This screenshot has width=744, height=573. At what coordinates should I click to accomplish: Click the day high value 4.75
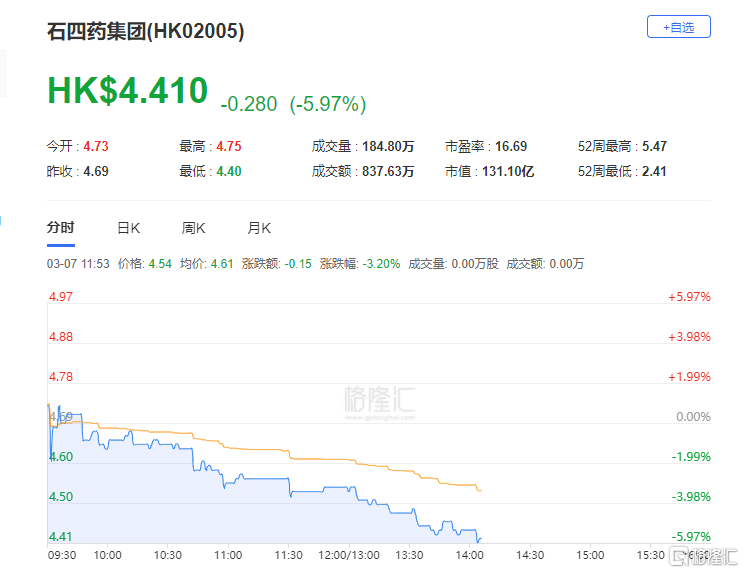point(229,146)
